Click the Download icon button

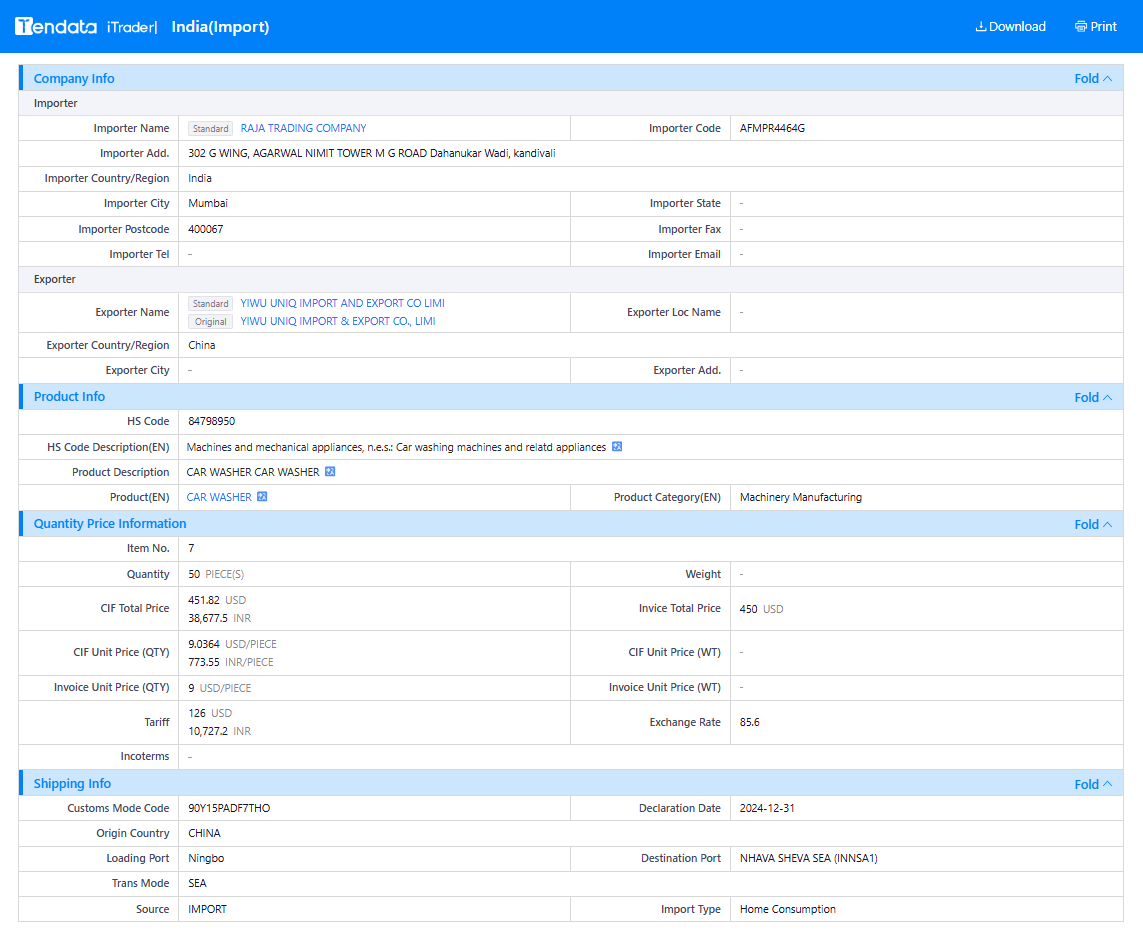pos(1010,27)
